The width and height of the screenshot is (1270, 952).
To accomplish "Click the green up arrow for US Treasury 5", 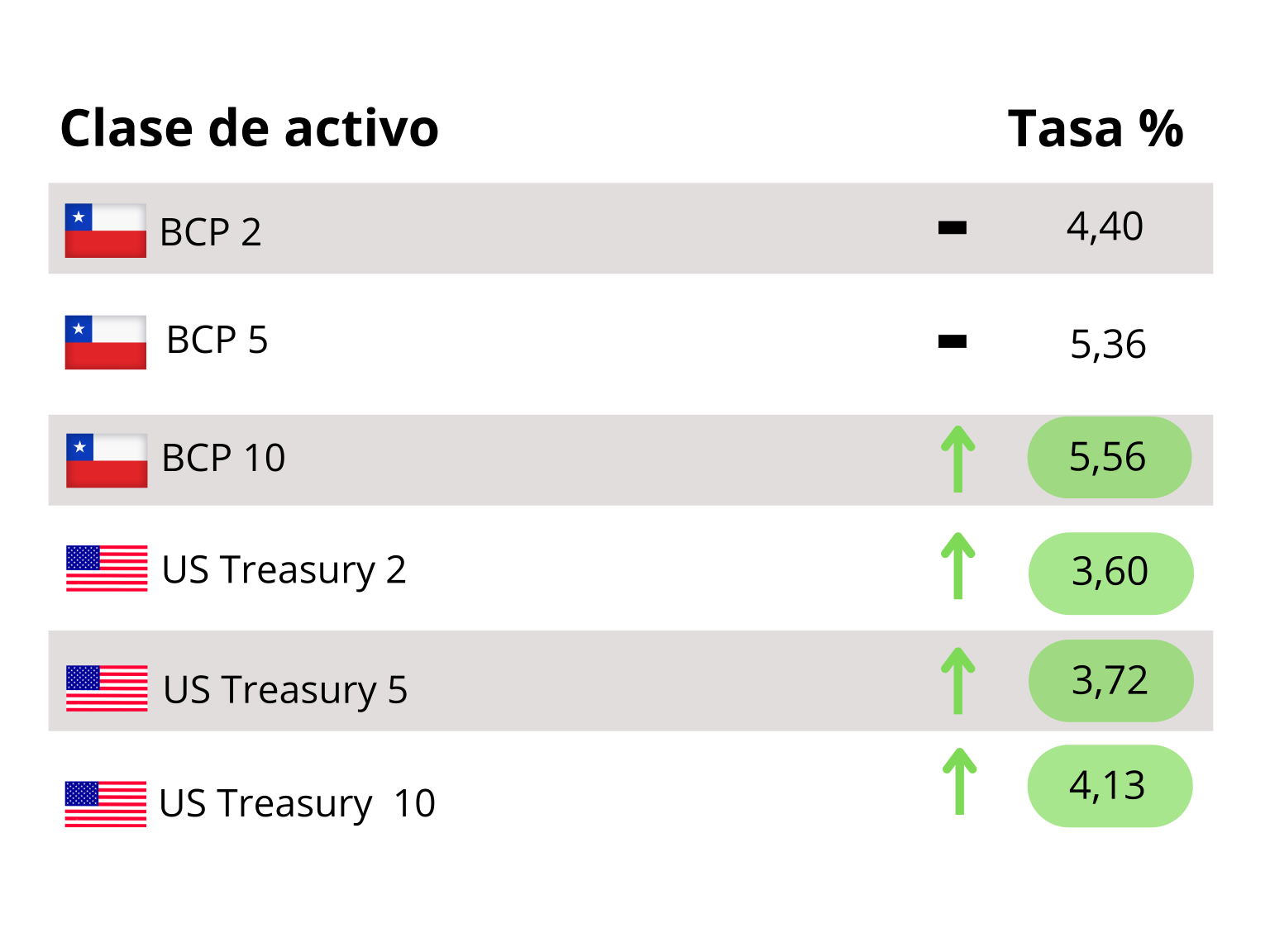I will [x=958, y=681].
